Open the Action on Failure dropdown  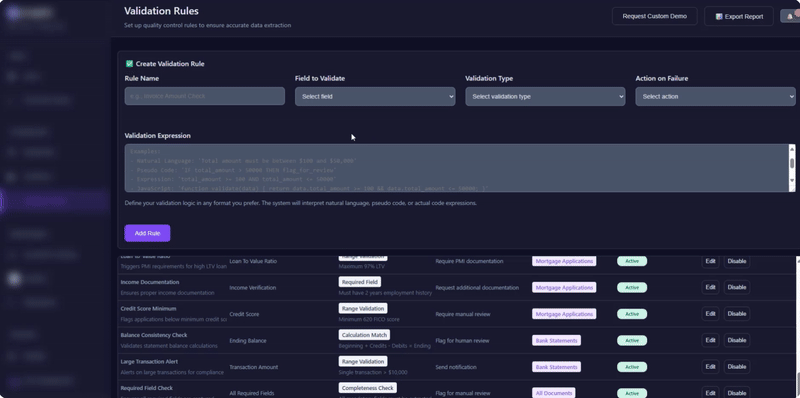[x=715, y=96]
